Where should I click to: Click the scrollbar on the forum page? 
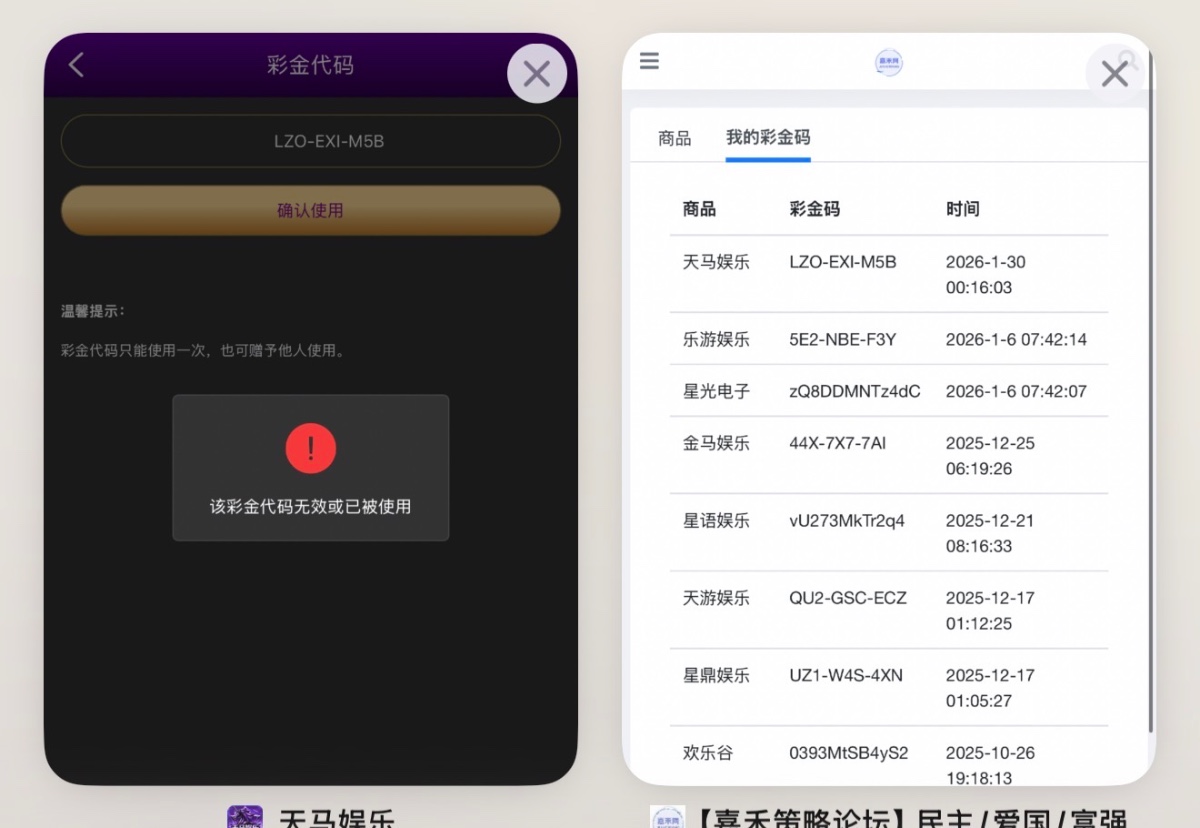[1150, 400]
